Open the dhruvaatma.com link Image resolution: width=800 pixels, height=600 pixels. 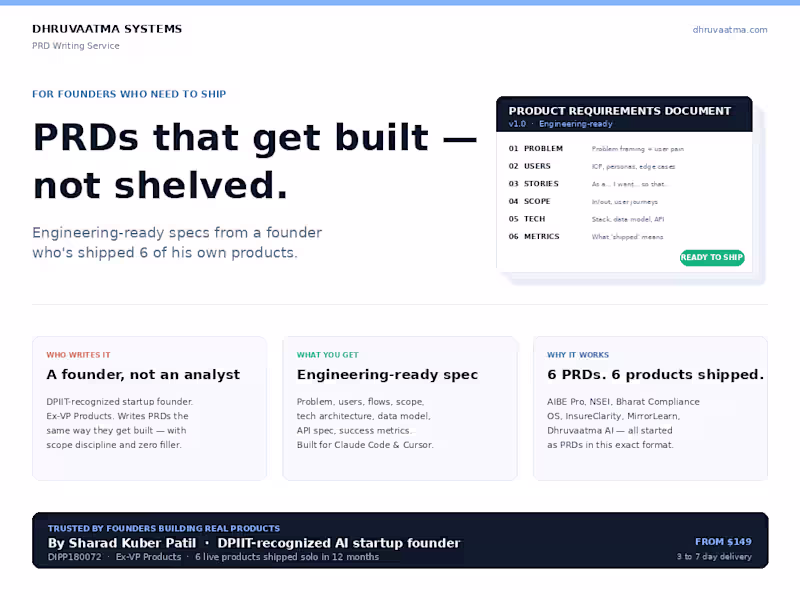[x=730, y=30]
